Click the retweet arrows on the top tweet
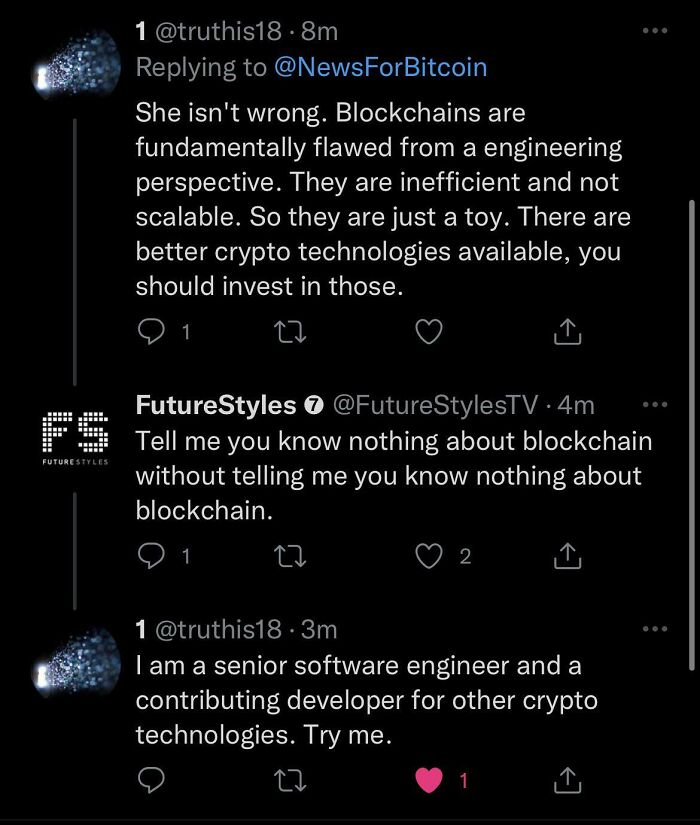The height and width of the screenshot is (825, 700). click(289, 331)
